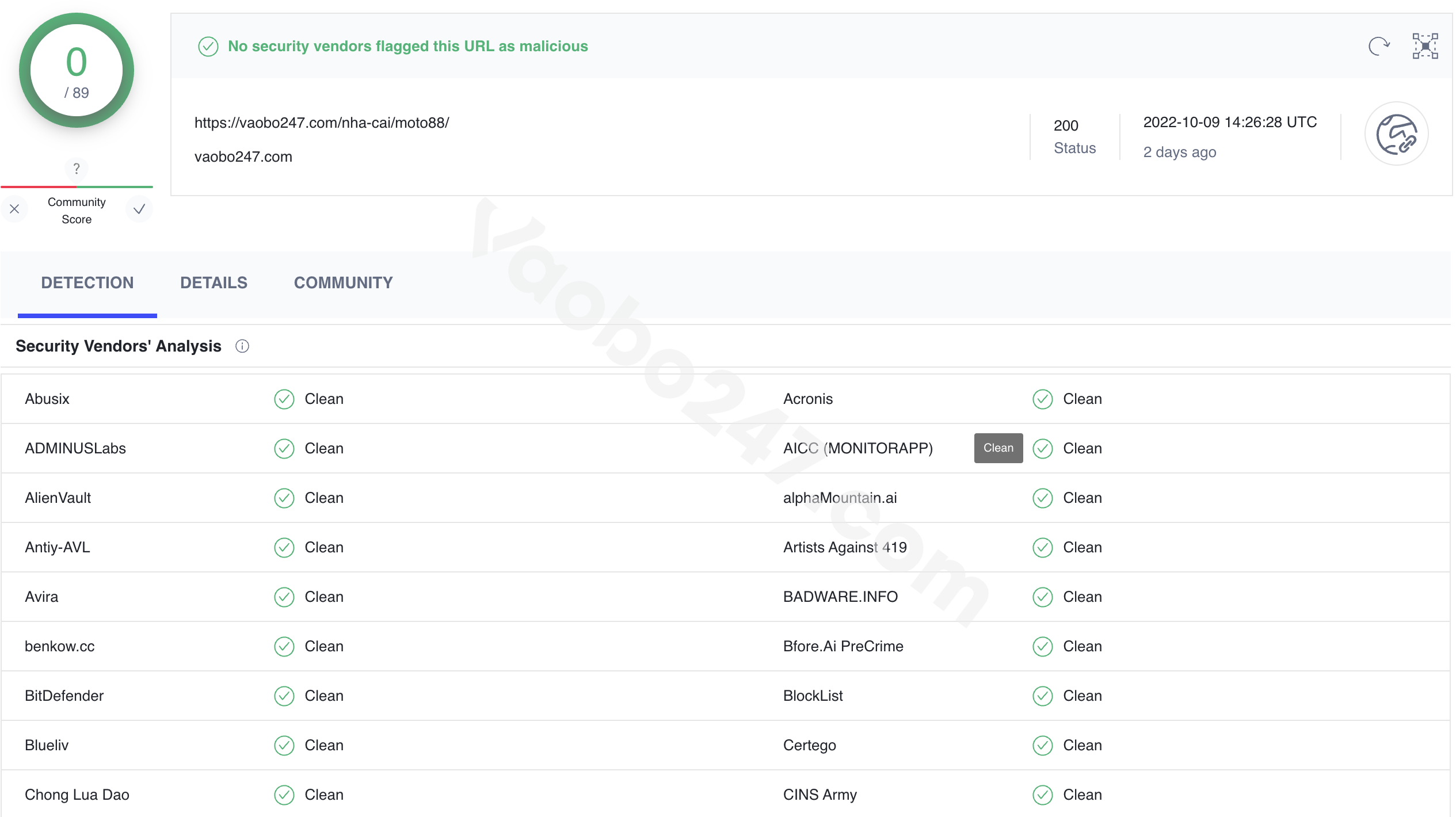Screen dimensions: 1456x817
Task: Click check icon for ADMINUSLabs
Action: pos(284,449)
